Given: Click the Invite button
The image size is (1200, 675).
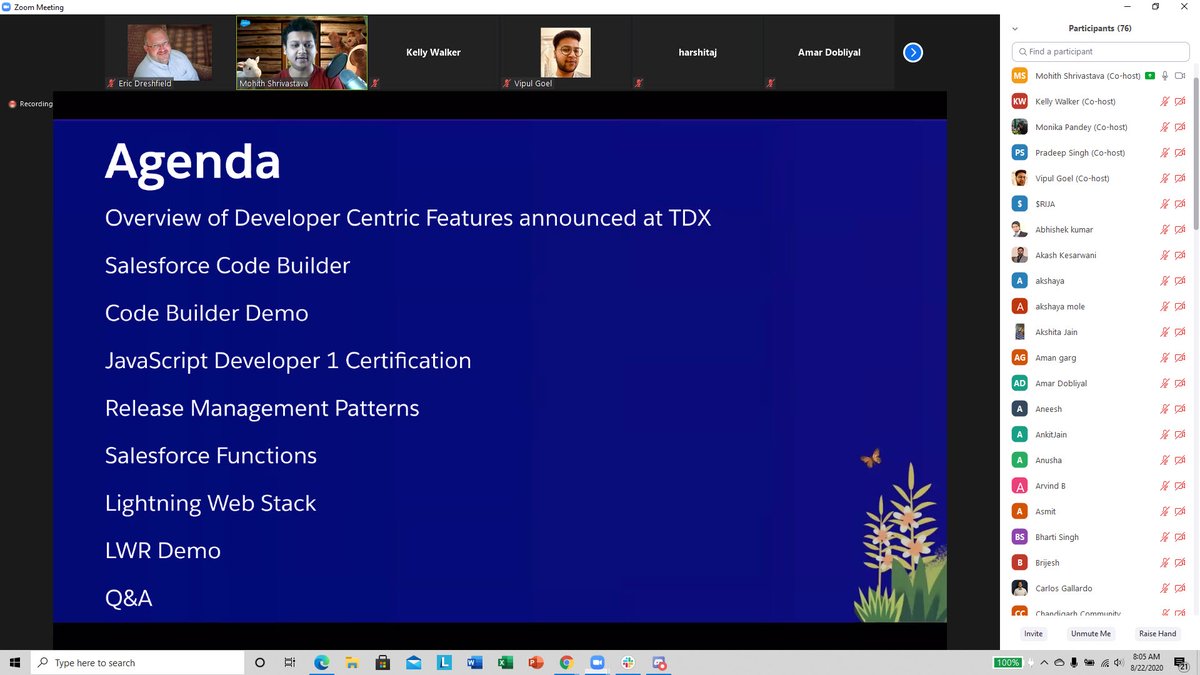Looking at the screenshot, I should [1033, 634].
